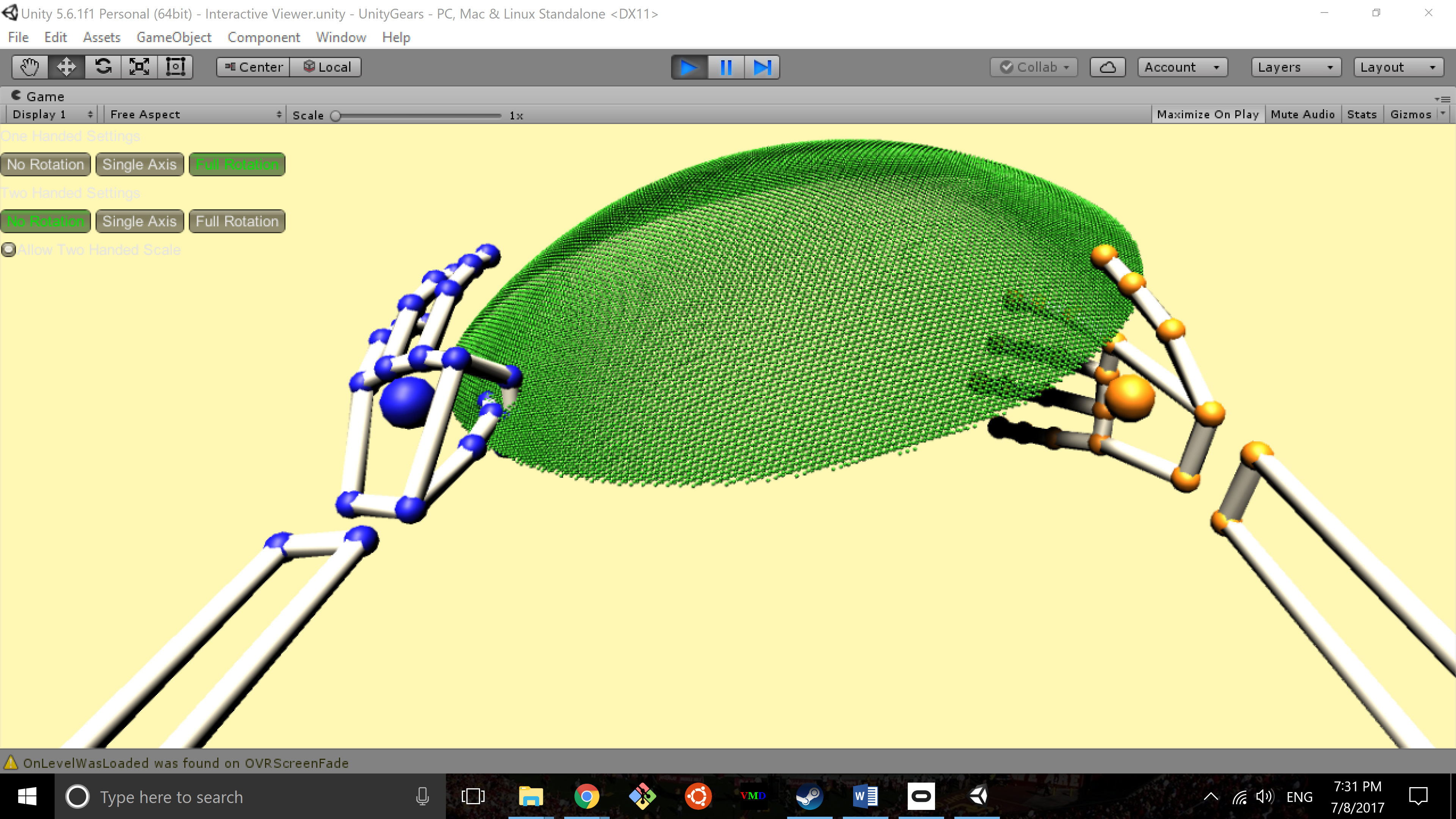This screenshot has height=819, width=1456.
Task: Select the Rect transform tool
Action: [175, 67]
